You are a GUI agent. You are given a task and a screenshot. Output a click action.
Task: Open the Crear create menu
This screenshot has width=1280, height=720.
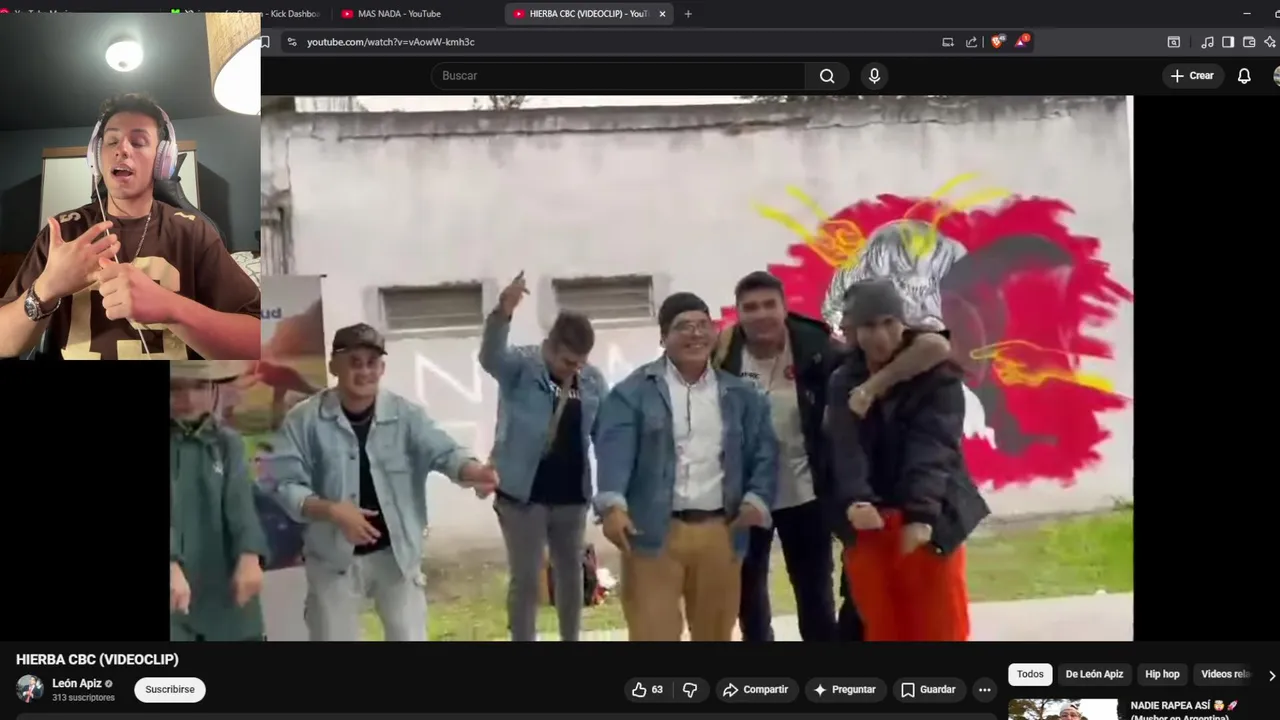coord(1192,76)
